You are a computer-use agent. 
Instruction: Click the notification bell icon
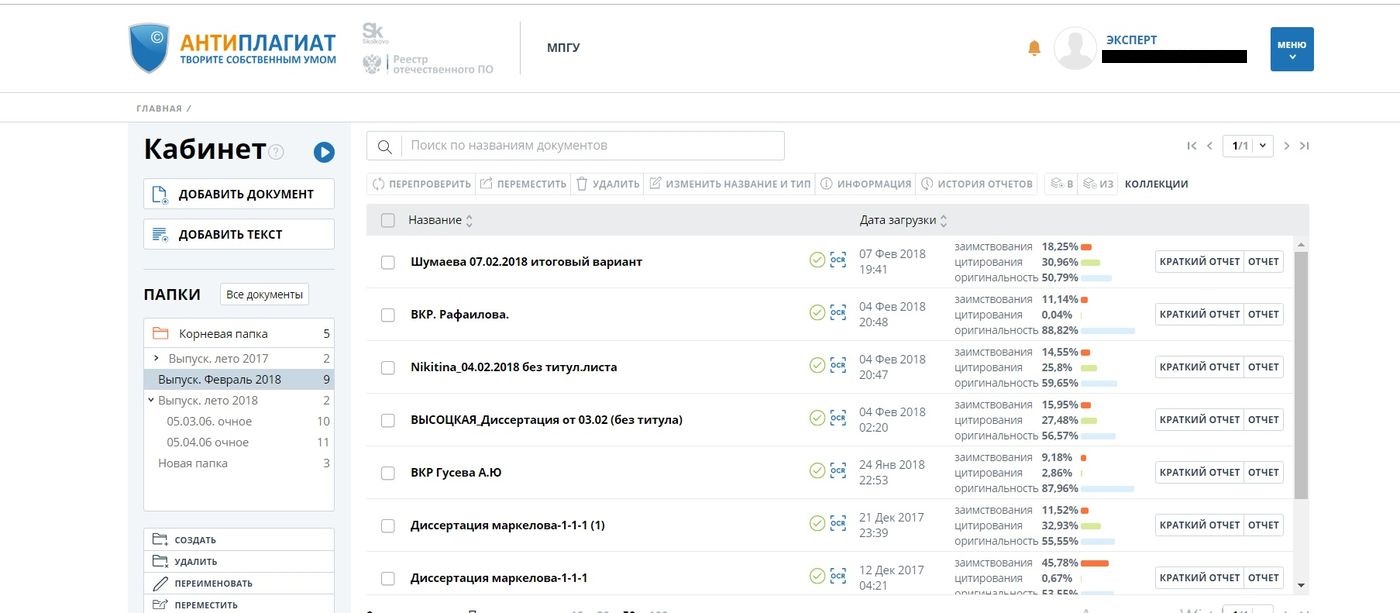1034,49
